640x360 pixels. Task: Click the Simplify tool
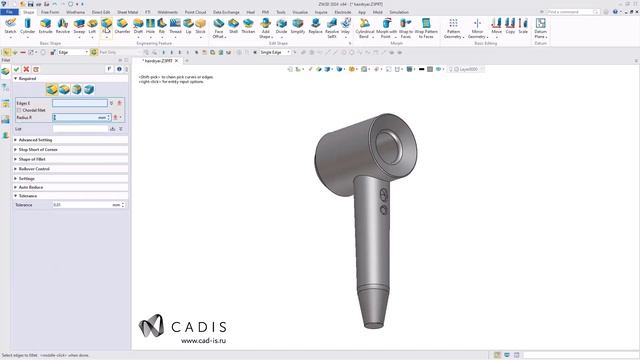coord(298,26)
